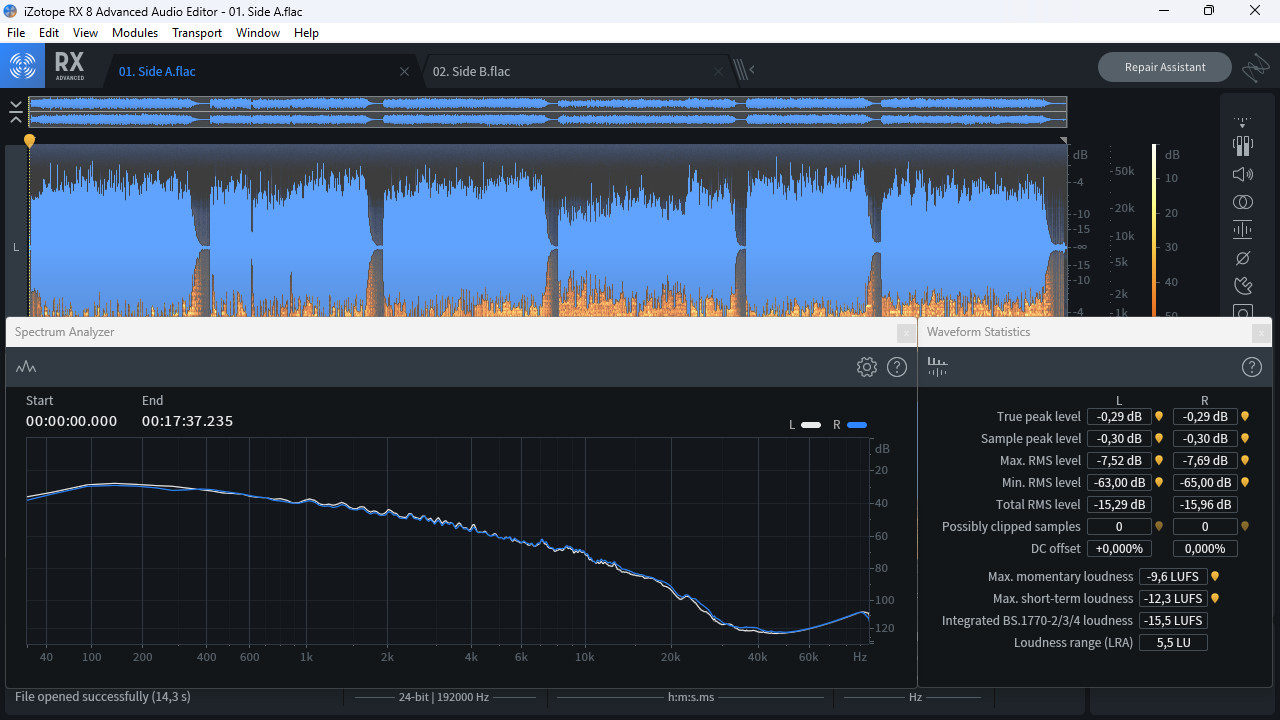Expand the tab overflow list arrow

751,70
